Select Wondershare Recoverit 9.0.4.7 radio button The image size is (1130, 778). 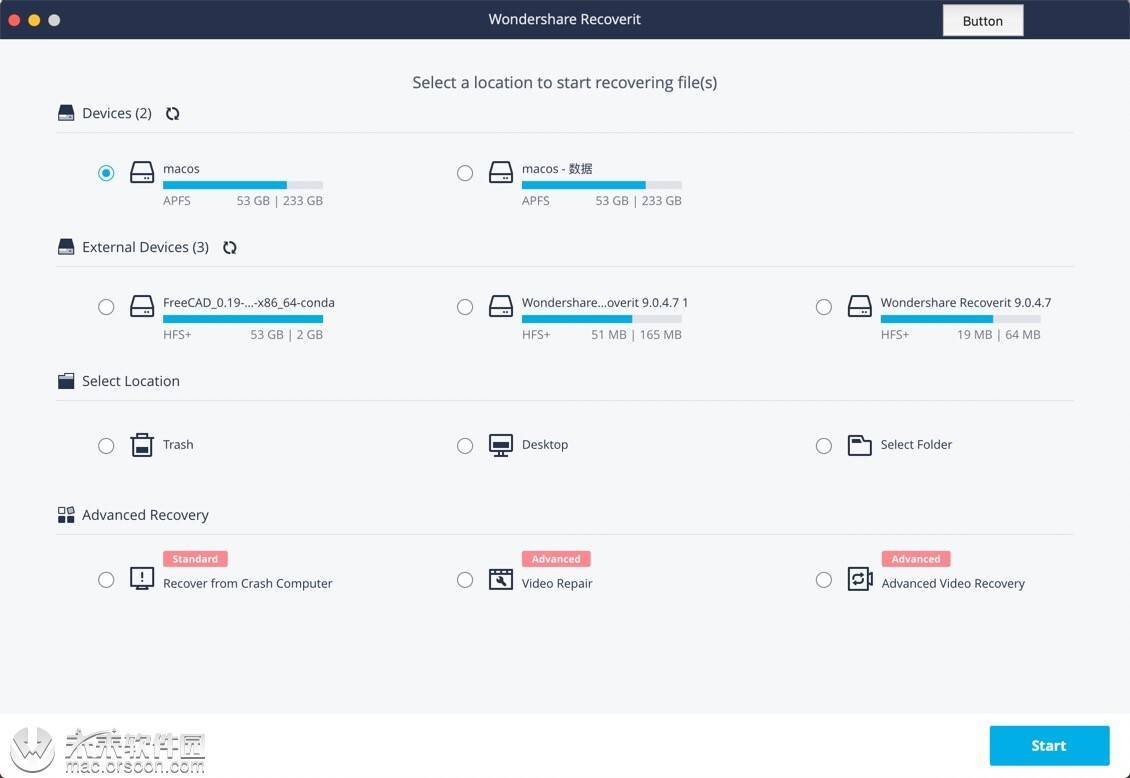click(824, 307)
